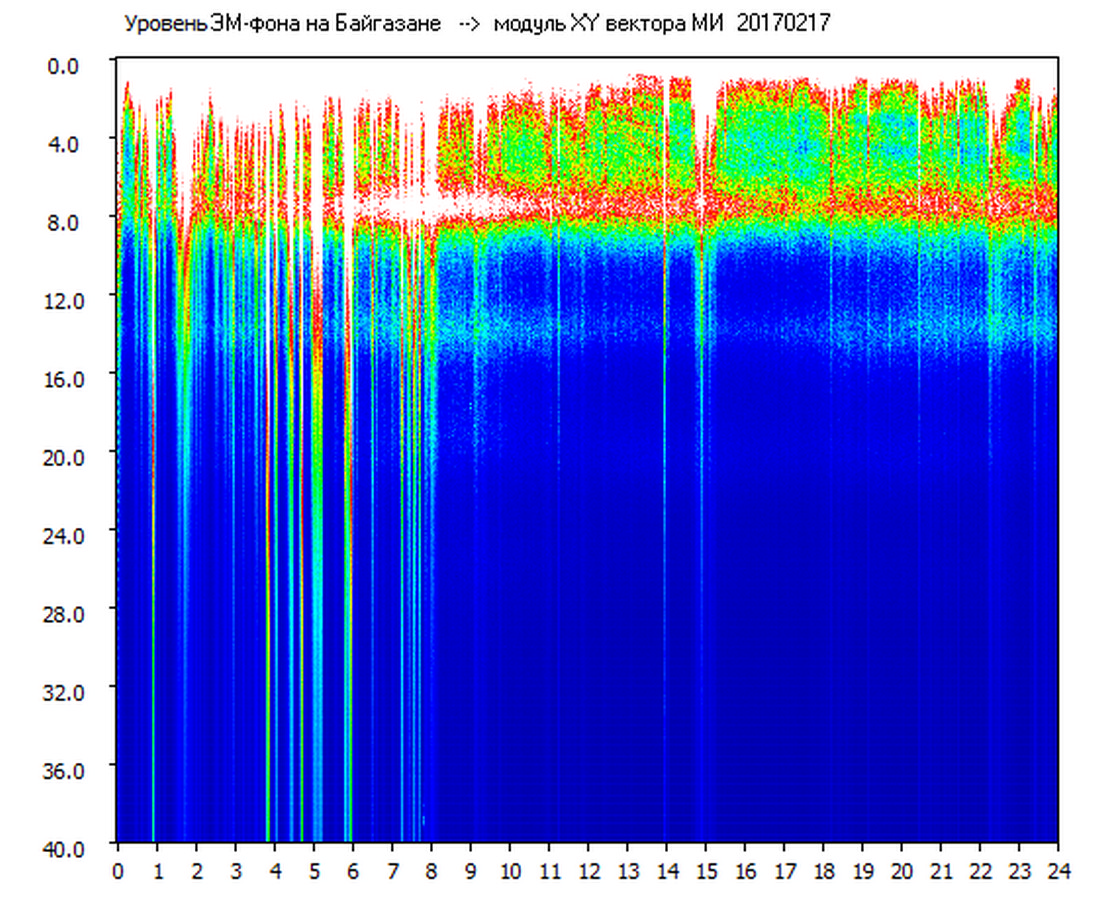Image resolution: width=1096 pixels, height=900 pixels.
Task: Click the 24 label on the time axis
Action: coord(1057,871)
